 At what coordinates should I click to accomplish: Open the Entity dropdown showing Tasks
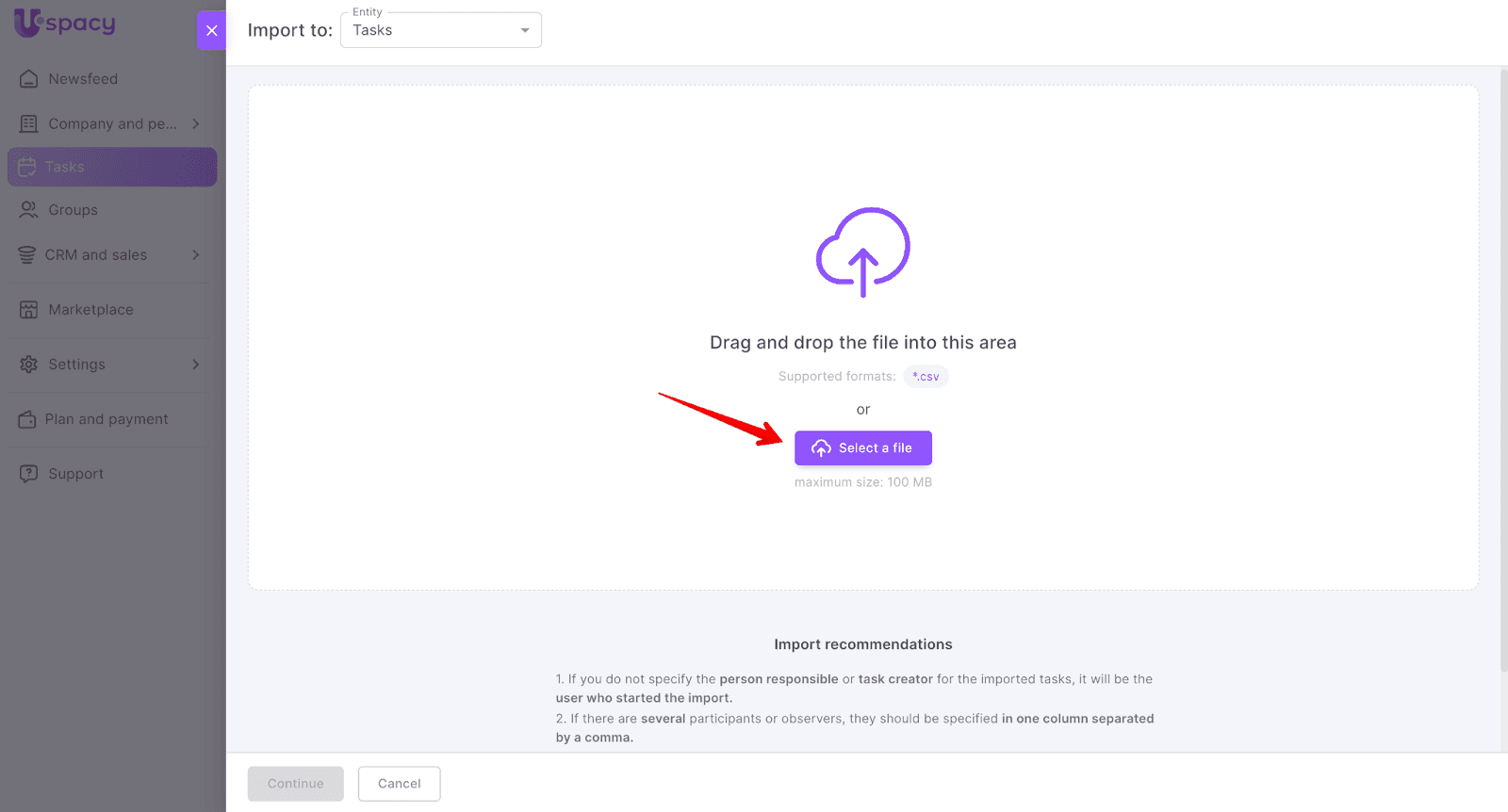[x=440, y=30]
